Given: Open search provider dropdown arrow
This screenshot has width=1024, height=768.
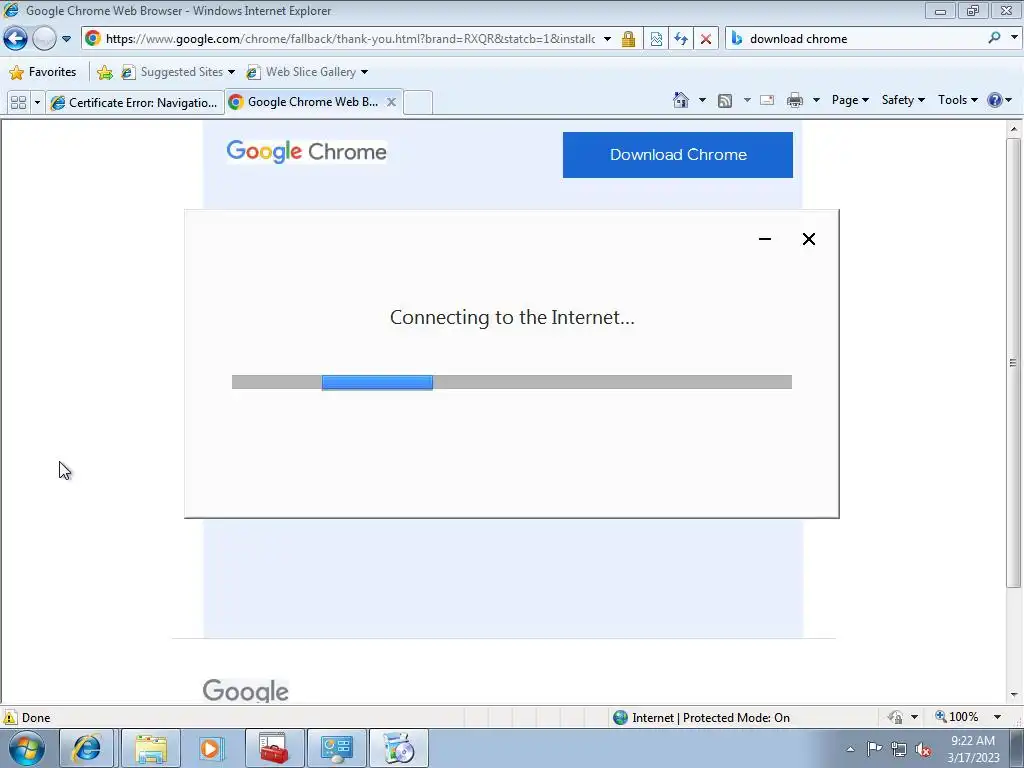Looking at the screenshot, I should 1014,38.
